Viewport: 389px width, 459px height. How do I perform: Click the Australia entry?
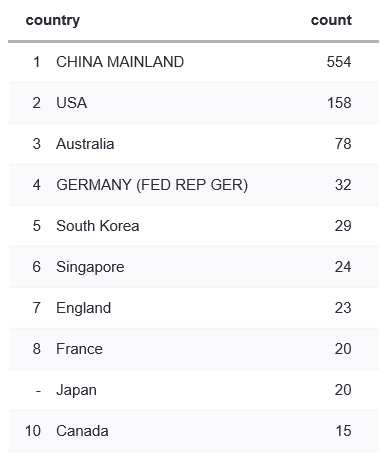(85, 144)
